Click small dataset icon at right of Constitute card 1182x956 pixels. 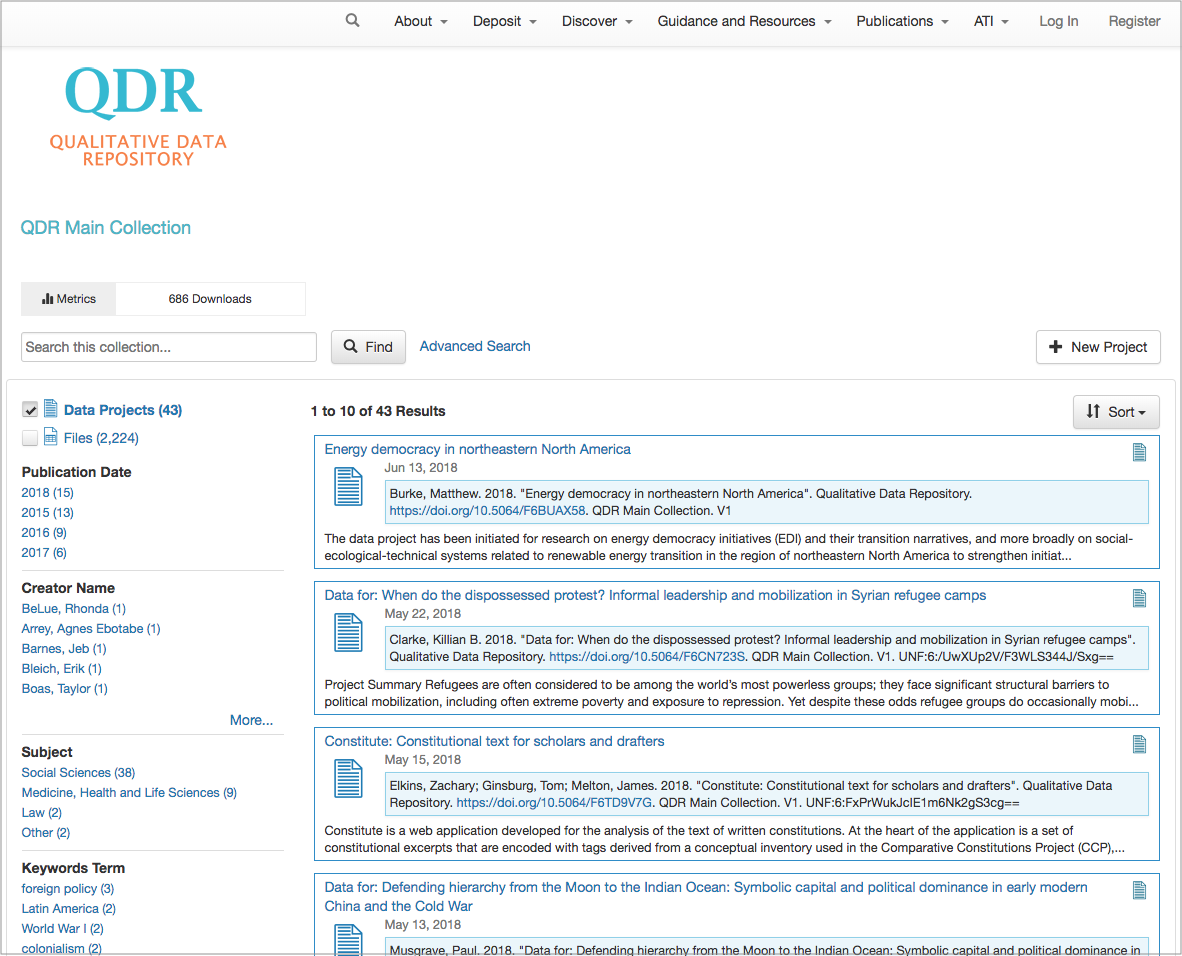tap(1139, 745)
